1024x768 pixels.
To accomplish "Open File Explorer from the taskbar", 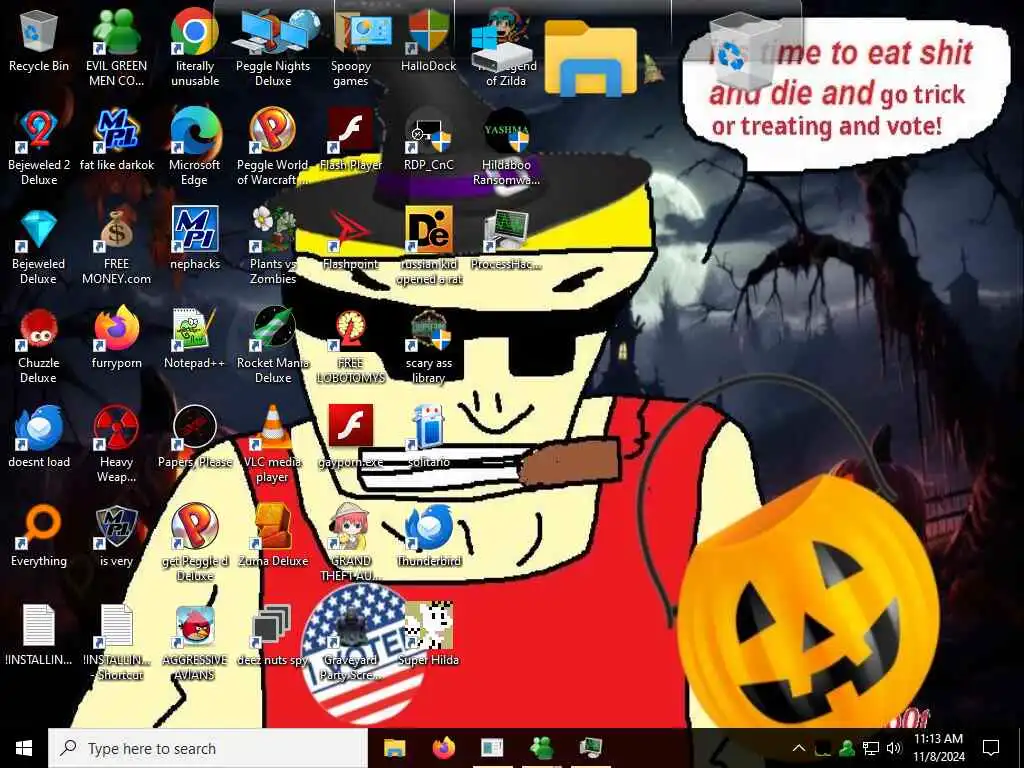I will 394,748.
